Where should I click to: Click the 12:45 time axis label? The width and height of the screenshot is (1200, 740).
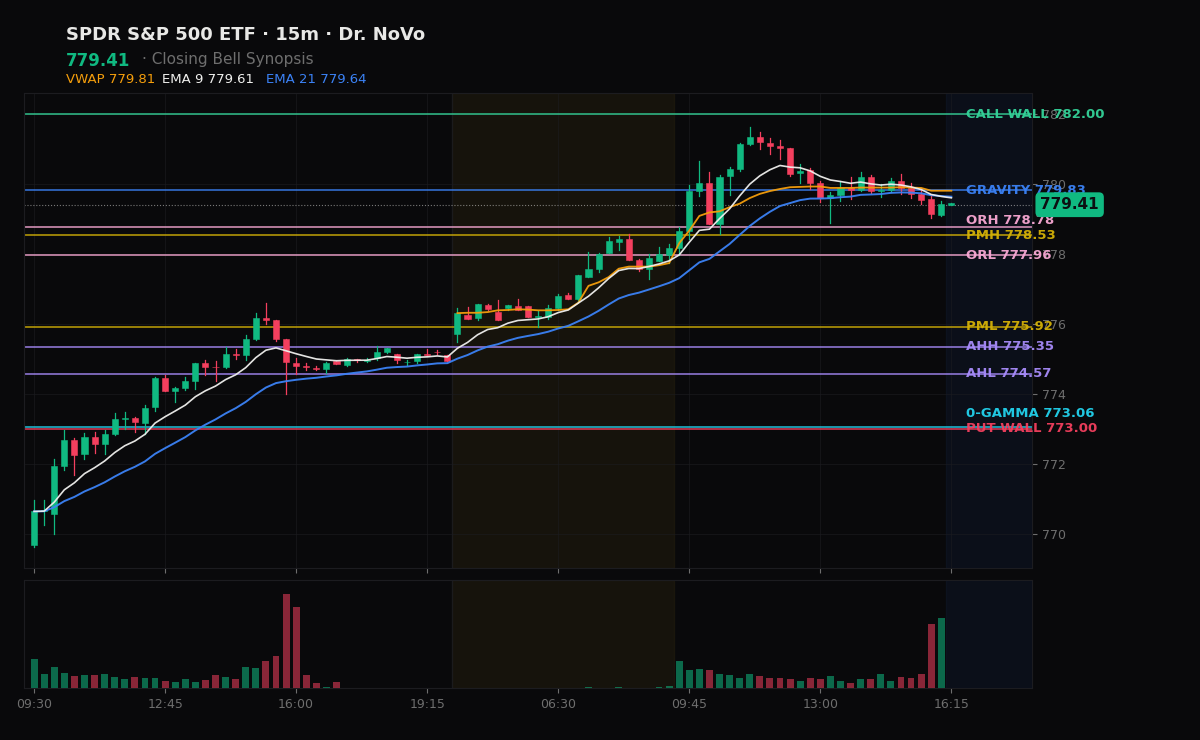(x=165, y=704)
